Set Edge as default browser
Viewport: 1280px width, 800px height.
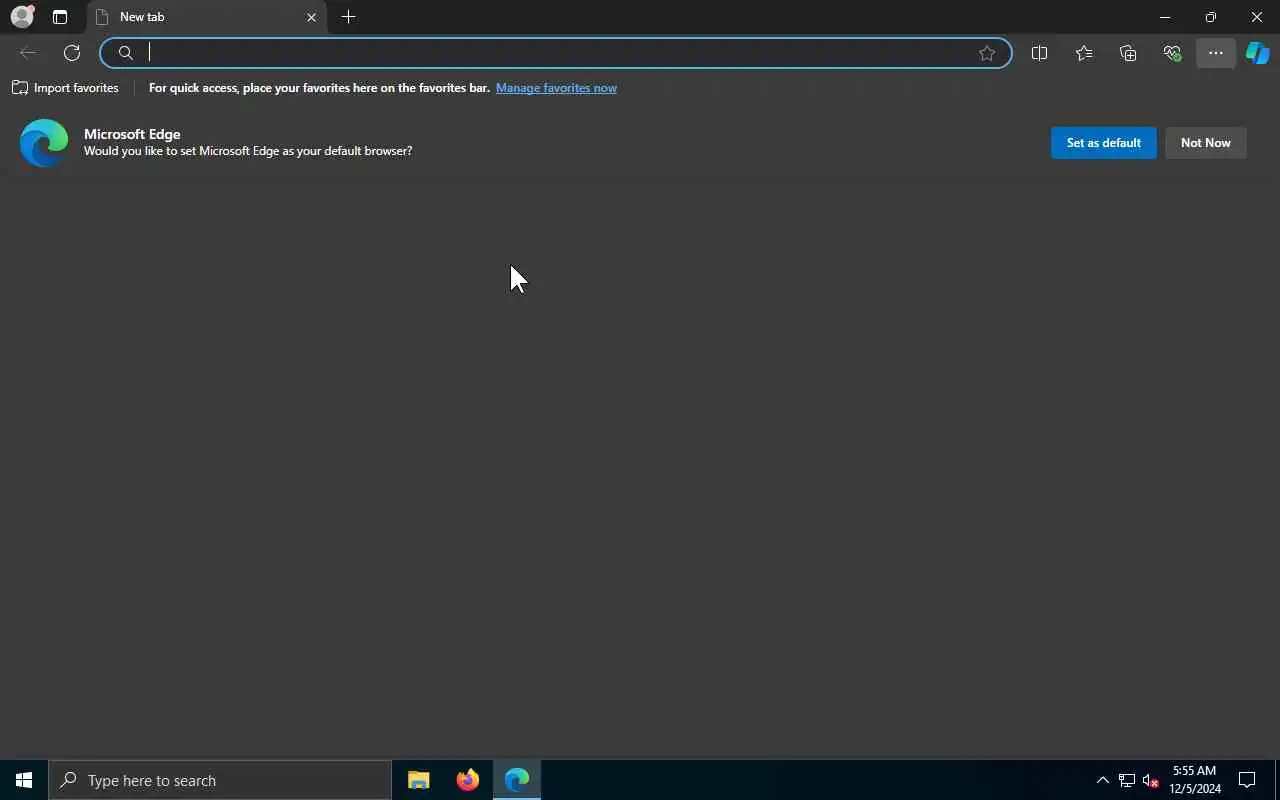pos(1103,143)
